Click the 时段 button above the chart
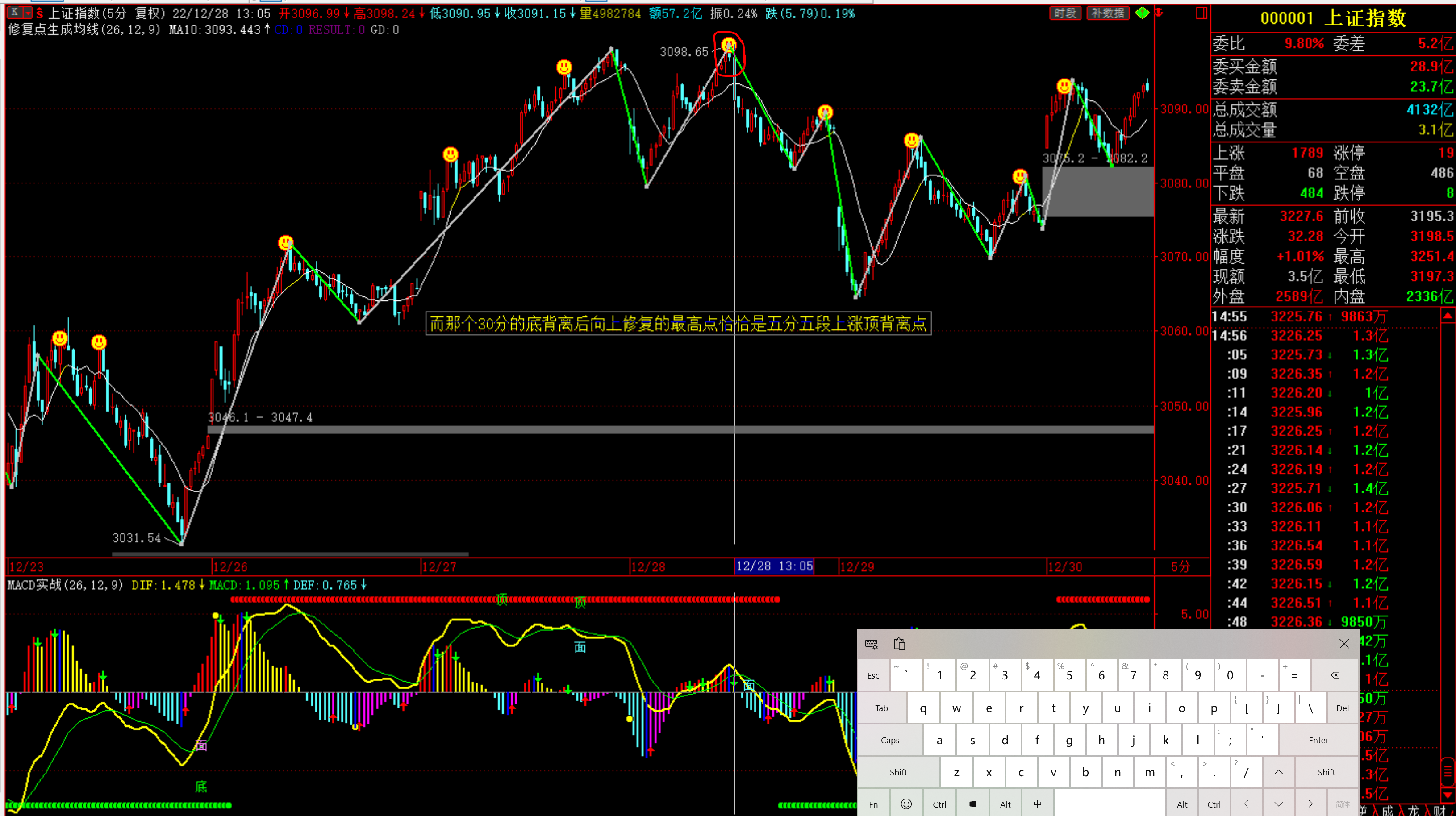The height and width of the screenshot is (816, 1456). (1065, 12)
